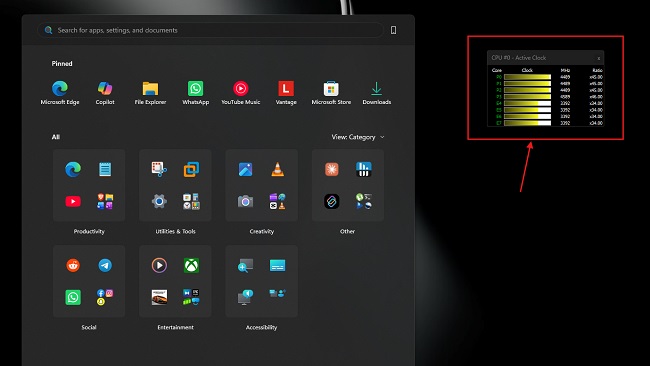Expand more apps in Entertainment folder
The width and height of the screenshot is (650, 366).
pyautogui.click(x=191, y=297)
